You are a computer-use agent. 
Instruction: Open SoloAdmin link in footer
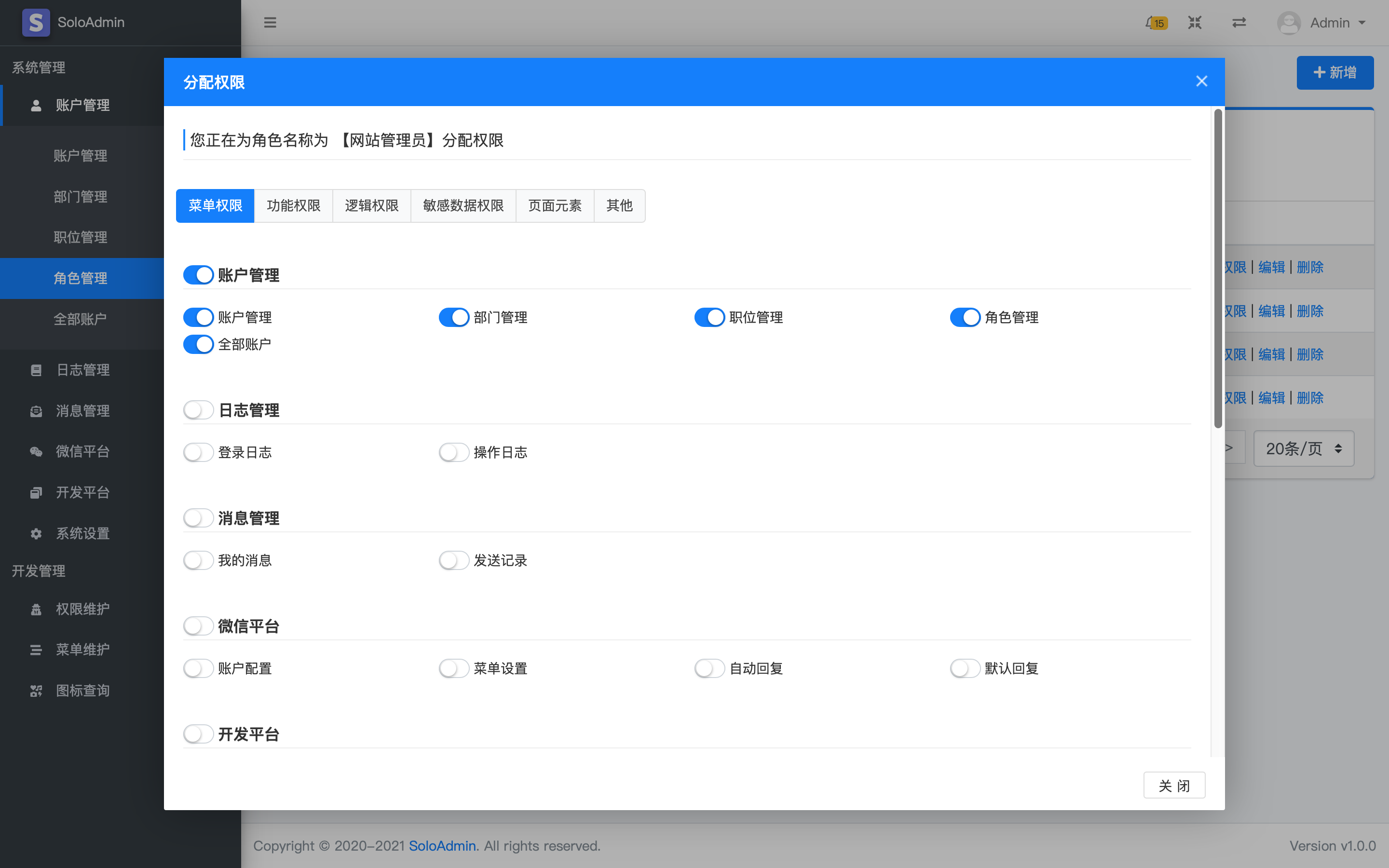(442, 846)
